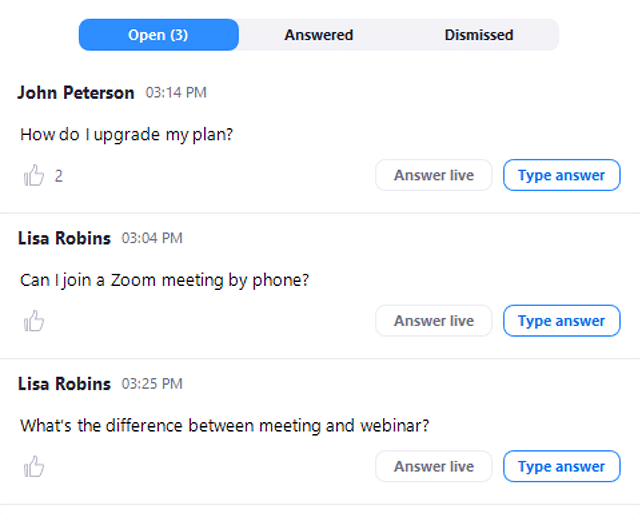The width and height of the screenshot is (640, 513).
Task: Click Lisa Robins' name at 03:25 PM
Action: 64,384
